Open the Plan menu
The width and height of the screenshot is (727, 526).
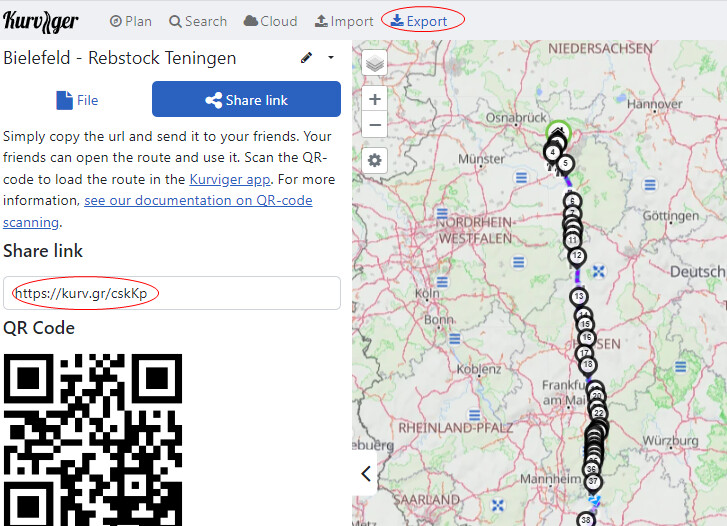pyautogui.click(x=130, y=21)
